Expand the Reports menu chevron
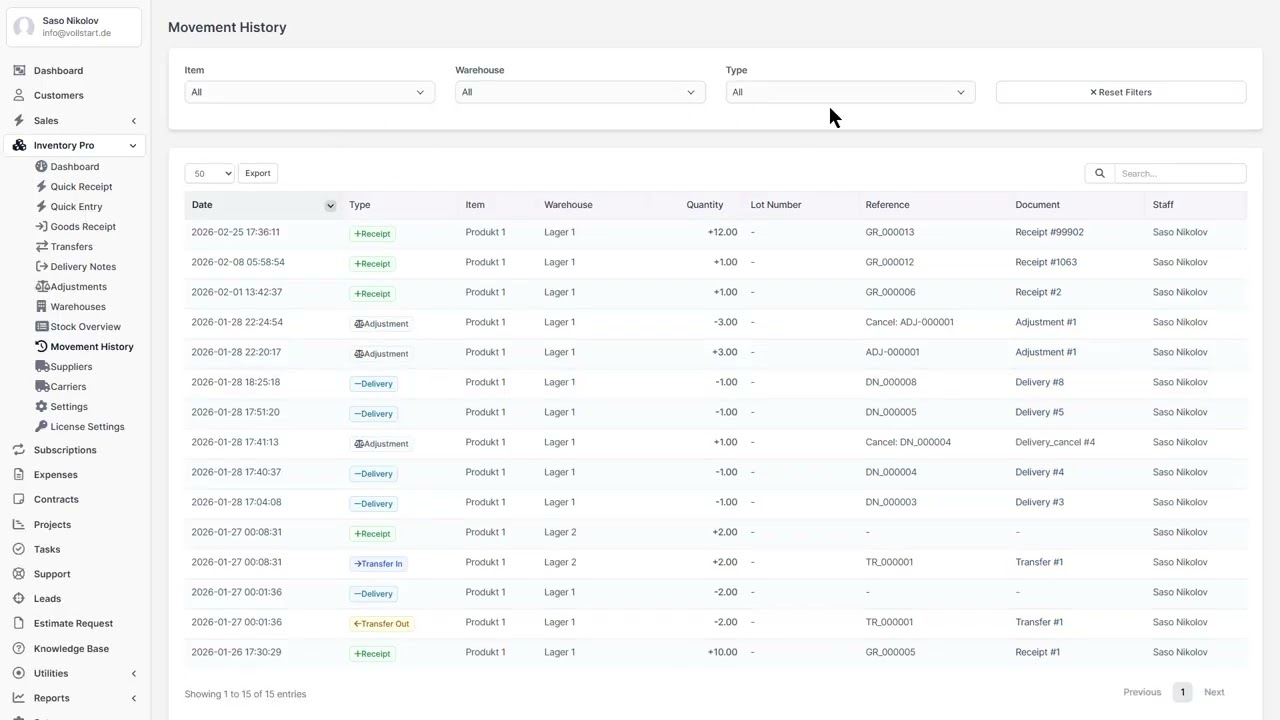The image size is (1280, 720). point(134,698)
